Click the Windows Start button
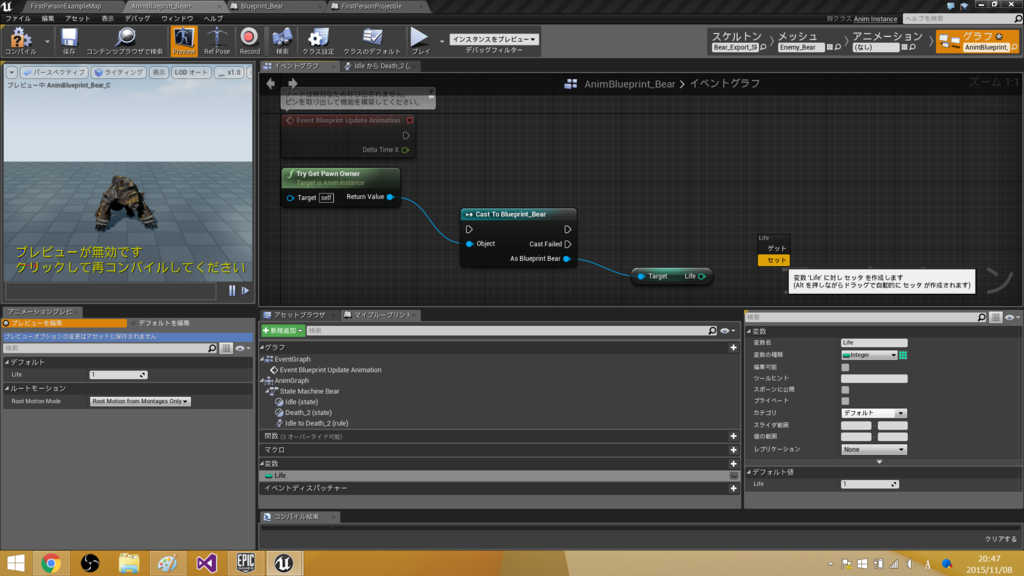The image size is (1024, 576). tap(16, 563)
